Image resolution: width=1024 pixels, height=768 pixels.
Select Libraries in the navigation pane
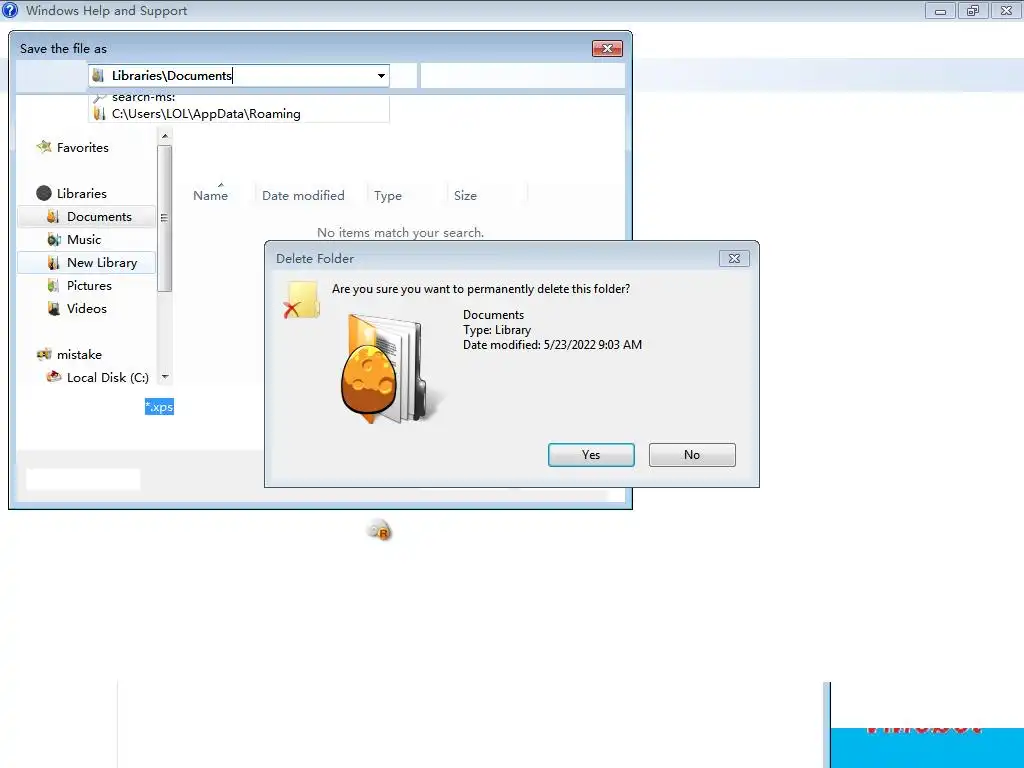pos(81,193)
